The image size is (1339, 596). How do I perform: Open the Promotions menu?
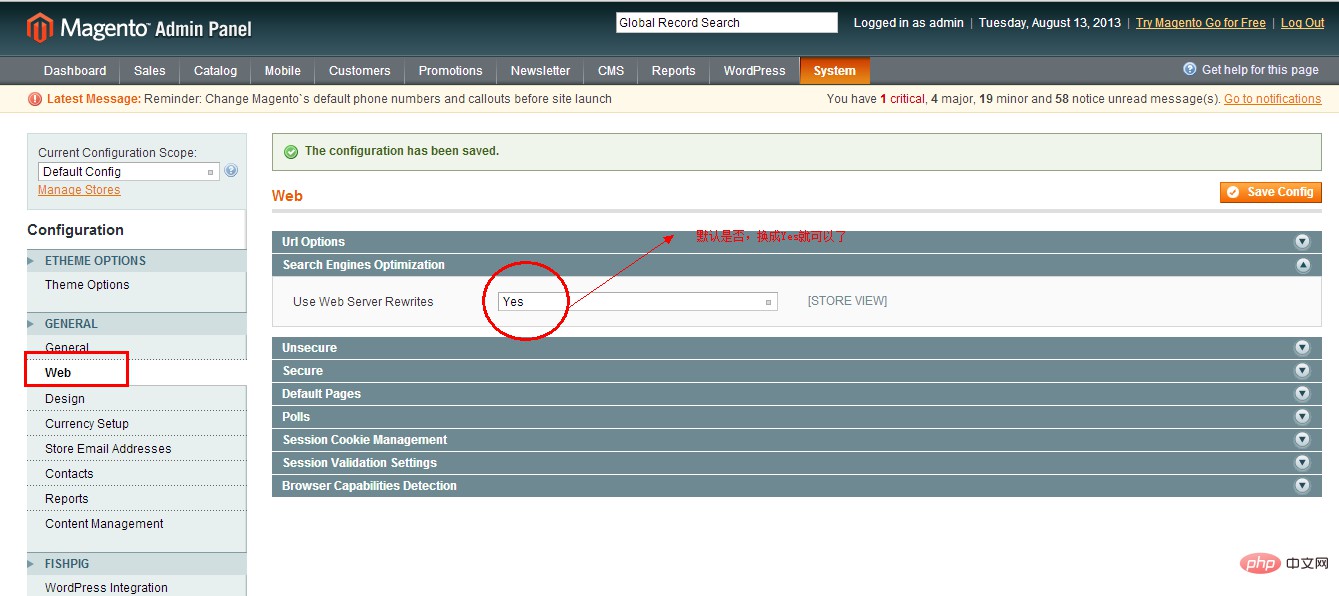coord(450,71)
